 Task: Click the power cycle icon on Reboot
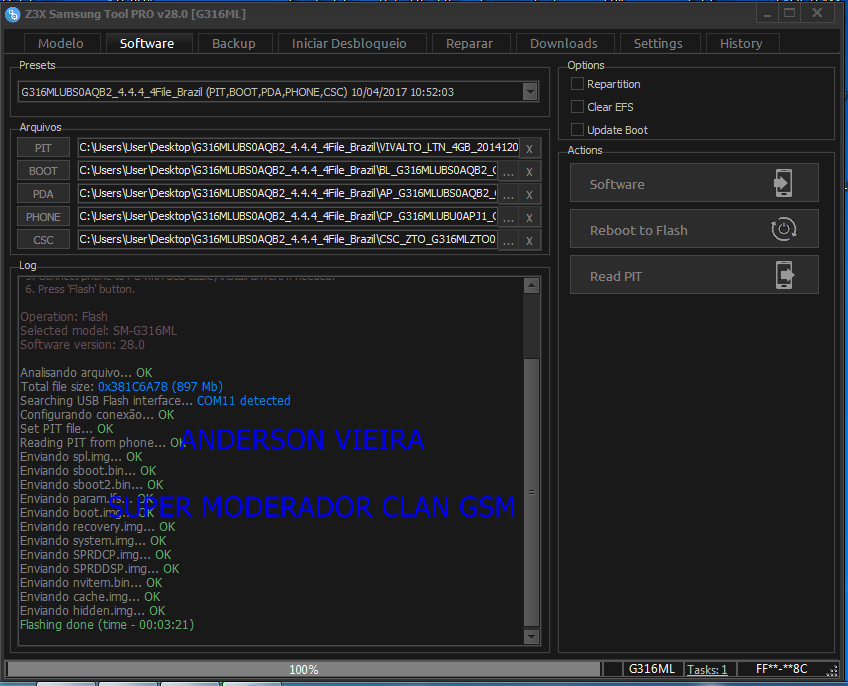pos(784,229)
